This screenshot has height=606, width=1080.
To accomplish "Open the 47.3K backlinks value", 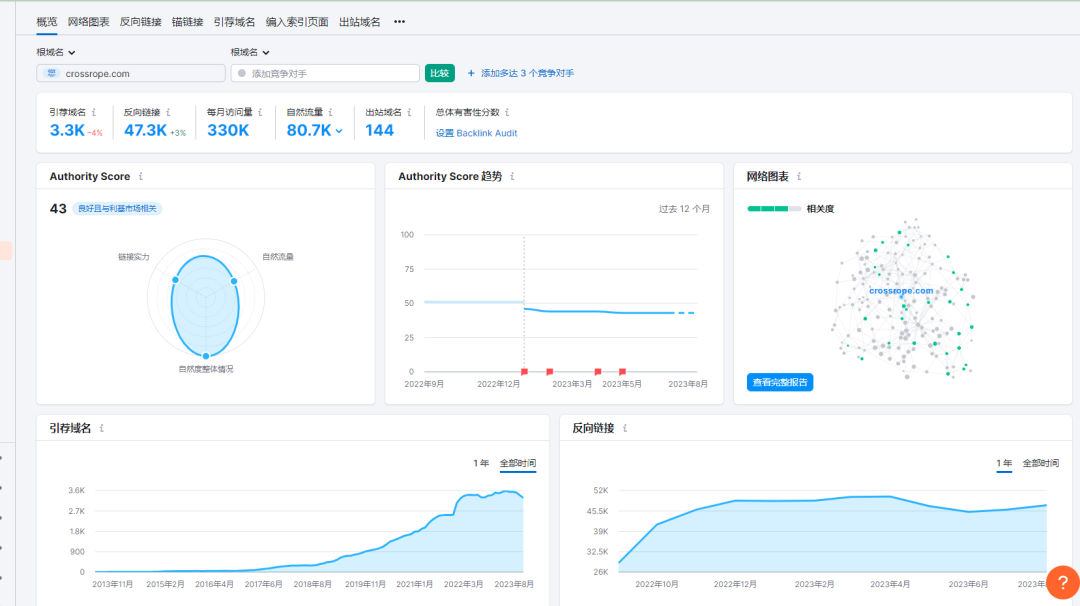I will (x=145, y=130).
